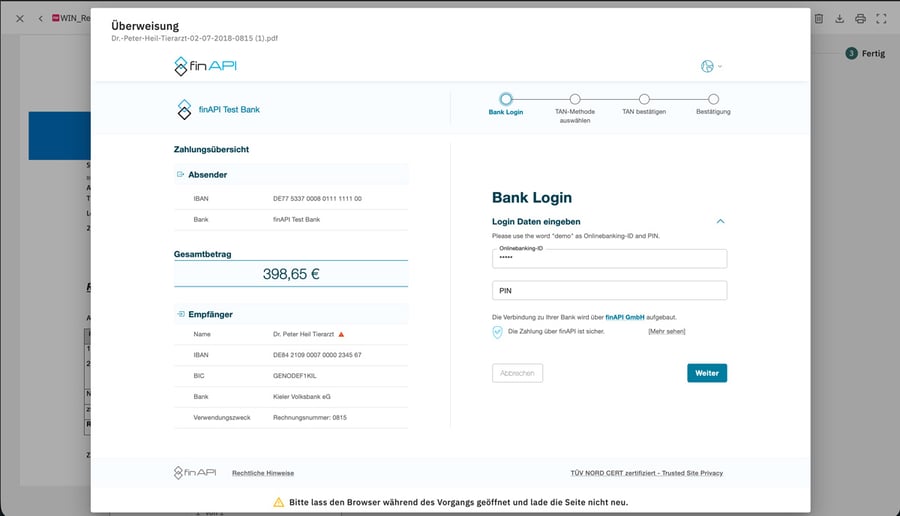Select the TAN bestätigen step
The image size is (900, 516).
coord(644,99)
